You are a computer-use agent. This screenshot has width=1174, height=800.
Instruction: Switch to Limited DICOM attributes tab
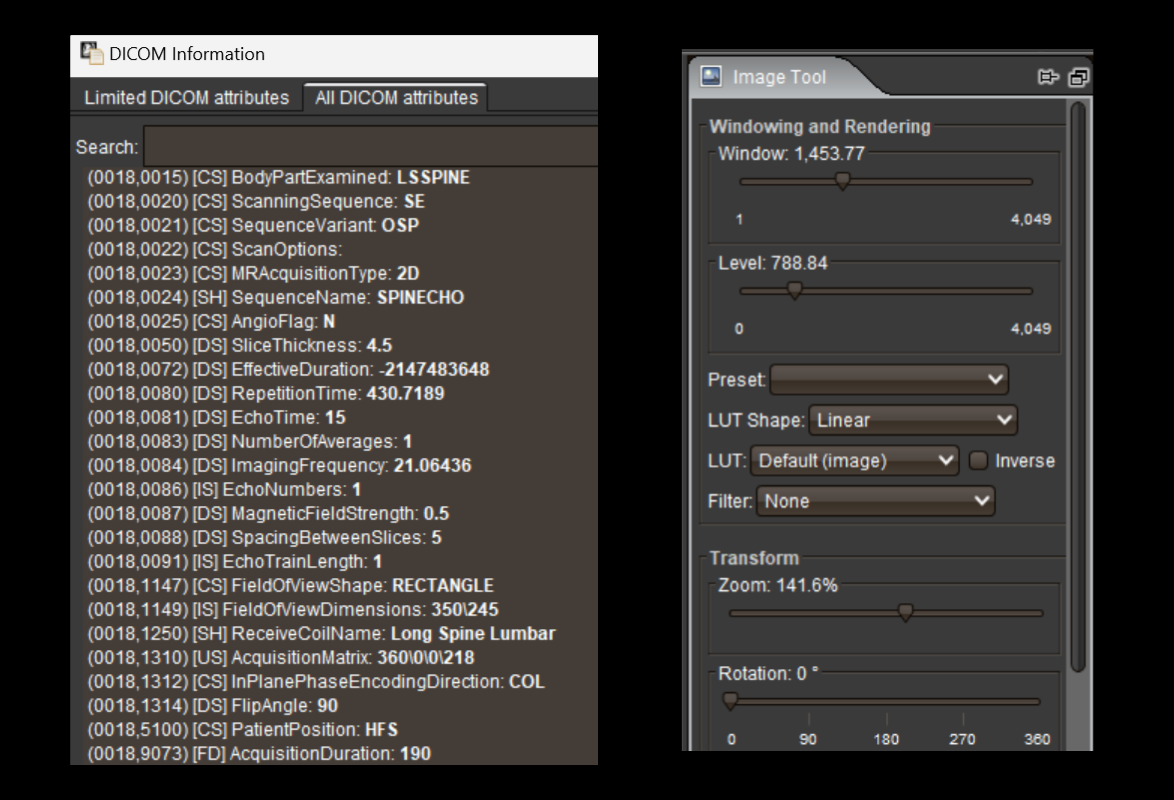click(186, 97)
